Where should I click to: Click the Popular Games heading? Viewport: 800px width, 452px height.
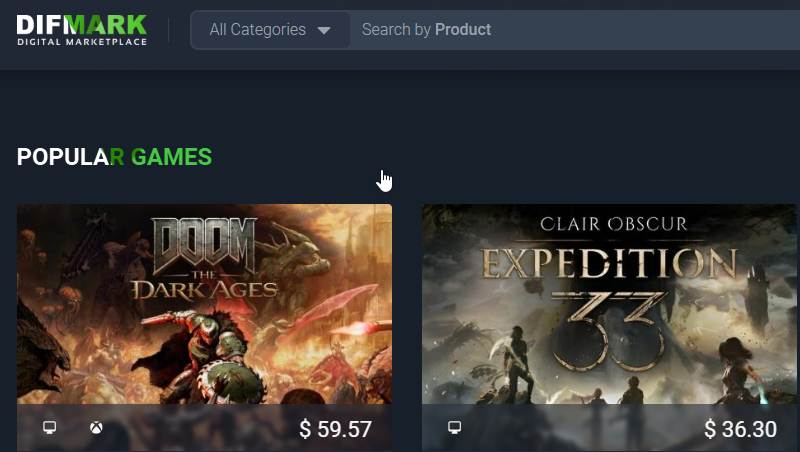(114, 157)
